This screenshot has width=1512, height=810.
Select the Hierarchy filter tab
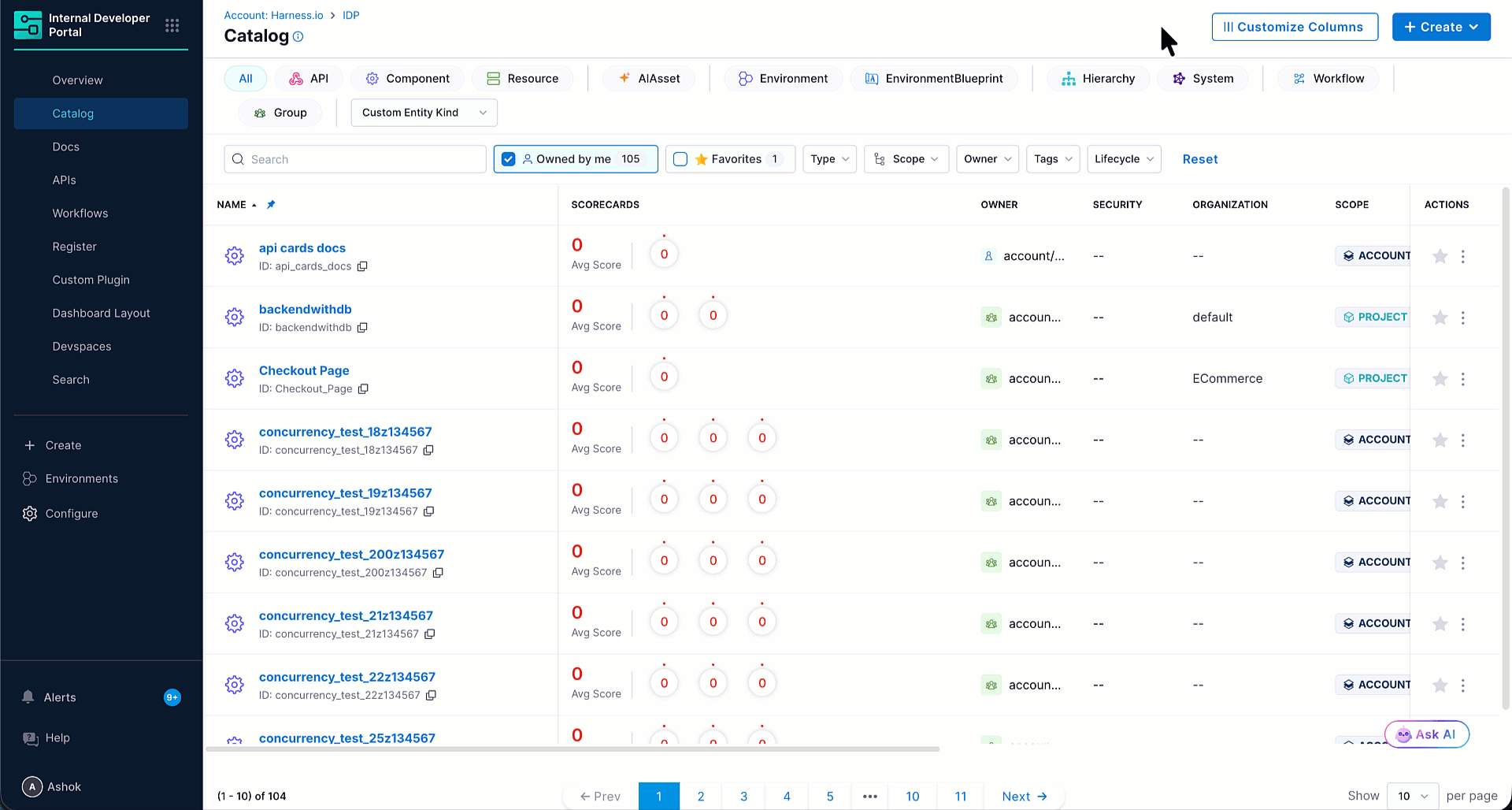coord(1098,79)
